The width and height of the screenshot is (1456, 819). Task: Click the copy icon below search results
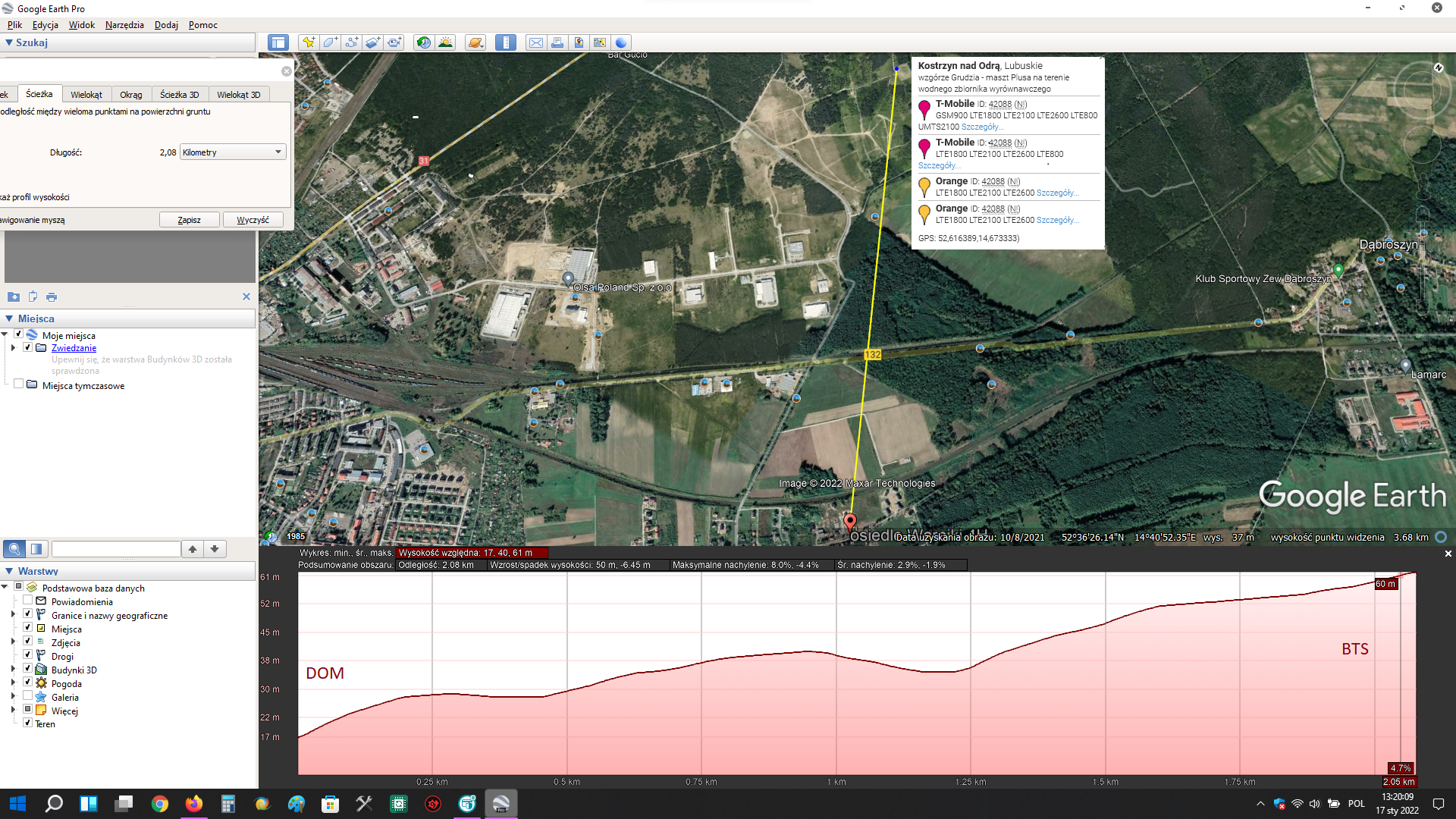[33, 297]
